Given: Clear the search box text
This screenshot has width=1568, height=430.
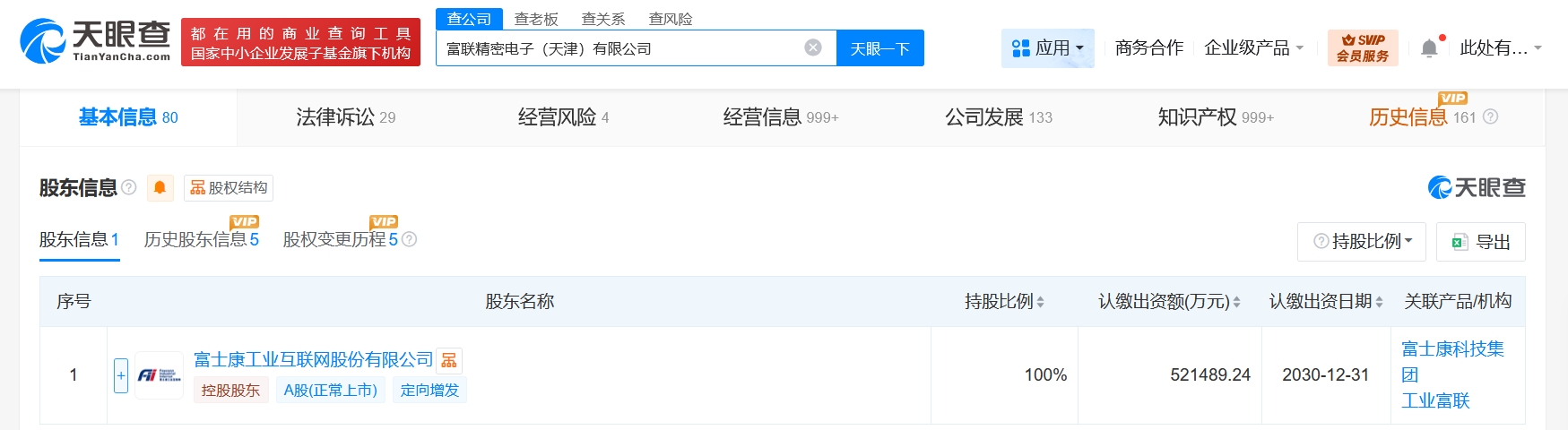Looking at the screenshot, I should click(x=813, y=47).
